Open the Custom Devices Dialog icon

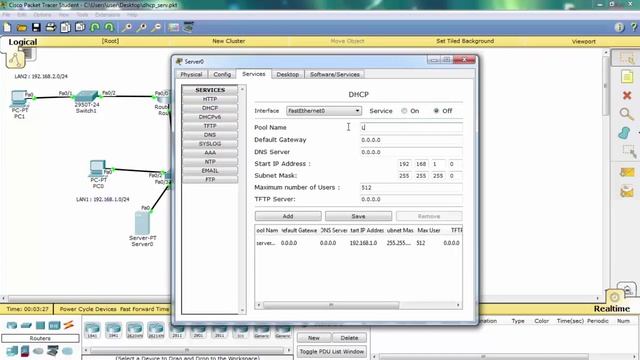(x=188, y=27)
